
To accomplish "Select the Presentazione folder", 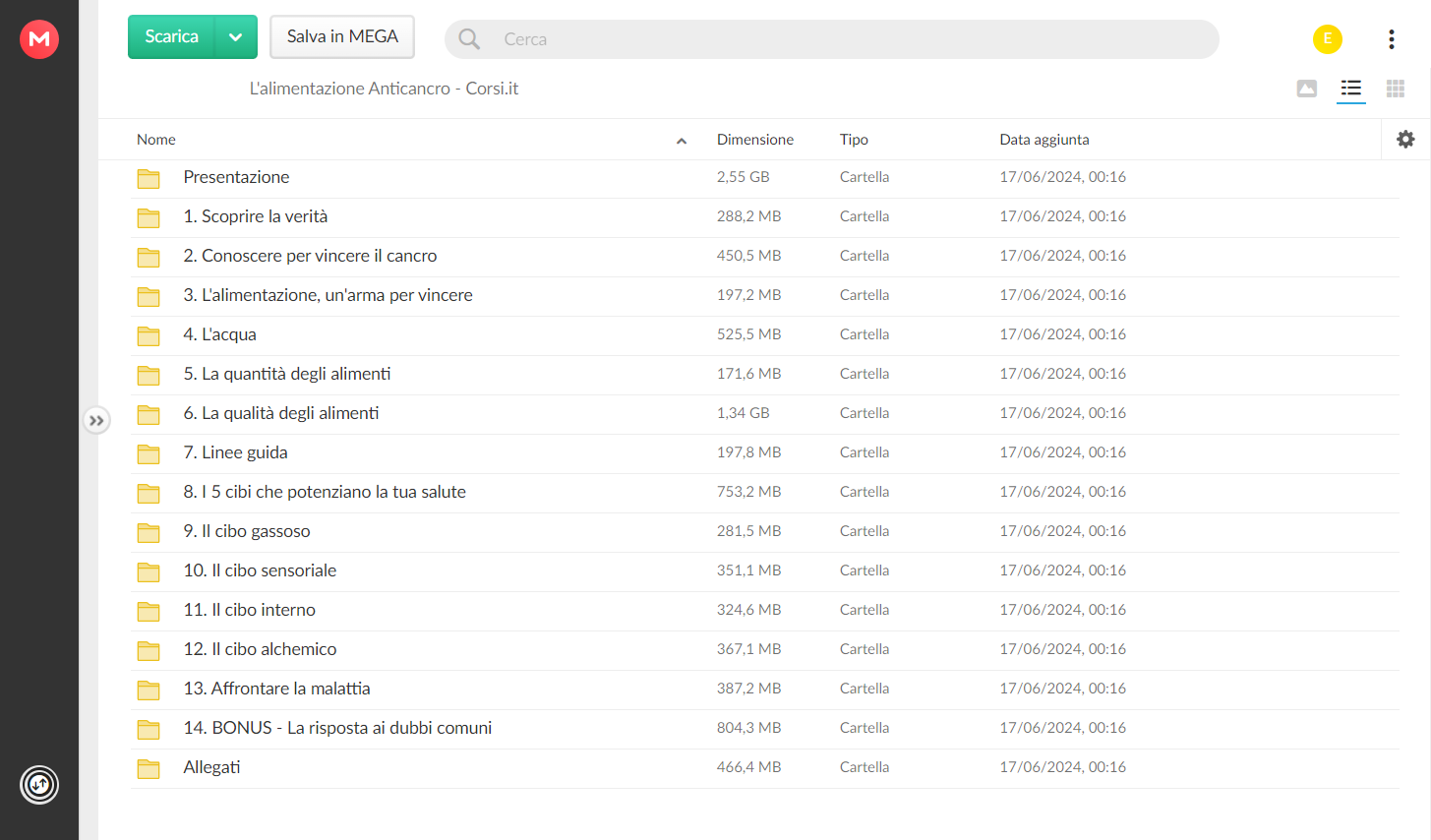I will 765,178.
